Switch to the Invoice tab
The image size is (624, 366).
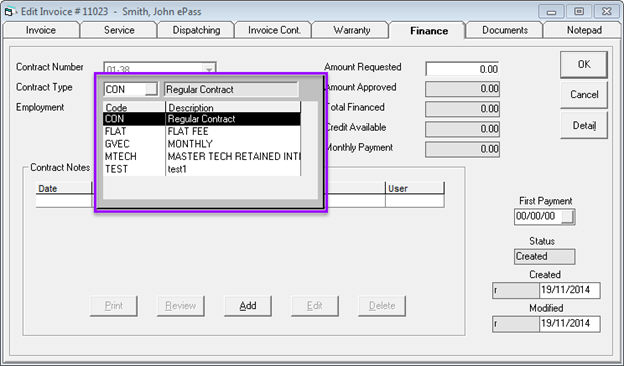pyautogui.click(x=41, y=30)
